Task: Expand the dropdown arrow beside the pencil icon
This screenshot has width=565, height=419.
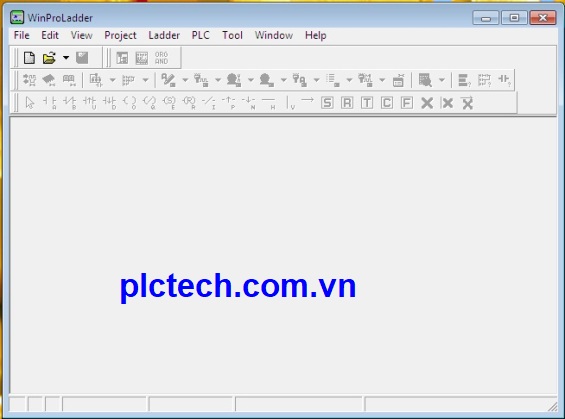Action: [x=185, y=80]
